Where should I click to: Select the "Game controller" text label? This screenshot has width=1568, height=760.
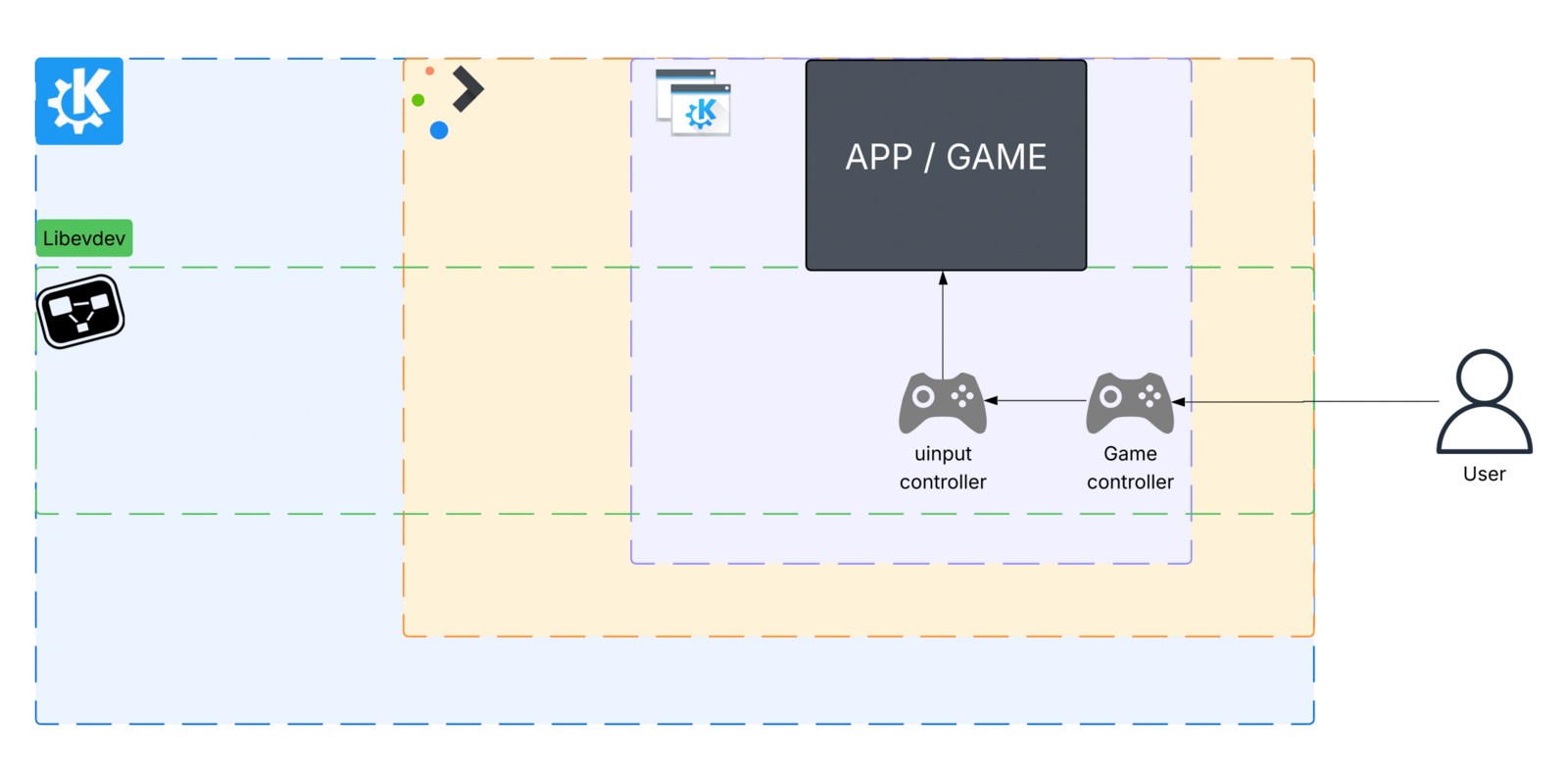click(1130, 468)
